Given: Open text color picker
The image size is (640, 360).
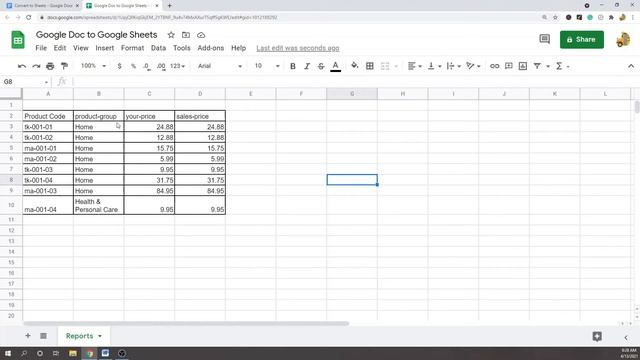Looking at the screenshot, I should 336,66.
